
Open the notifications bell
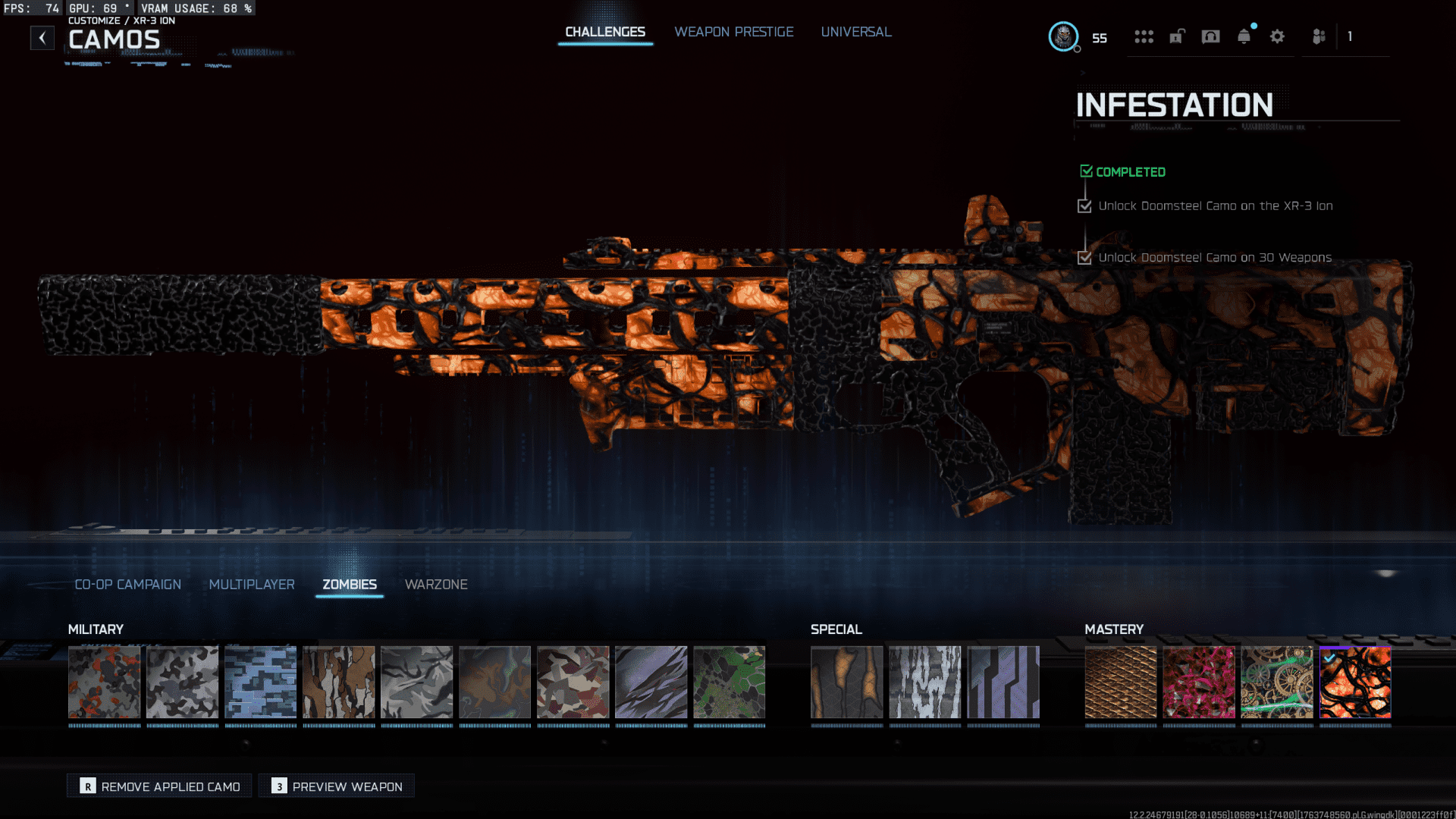click(1244, 36)
